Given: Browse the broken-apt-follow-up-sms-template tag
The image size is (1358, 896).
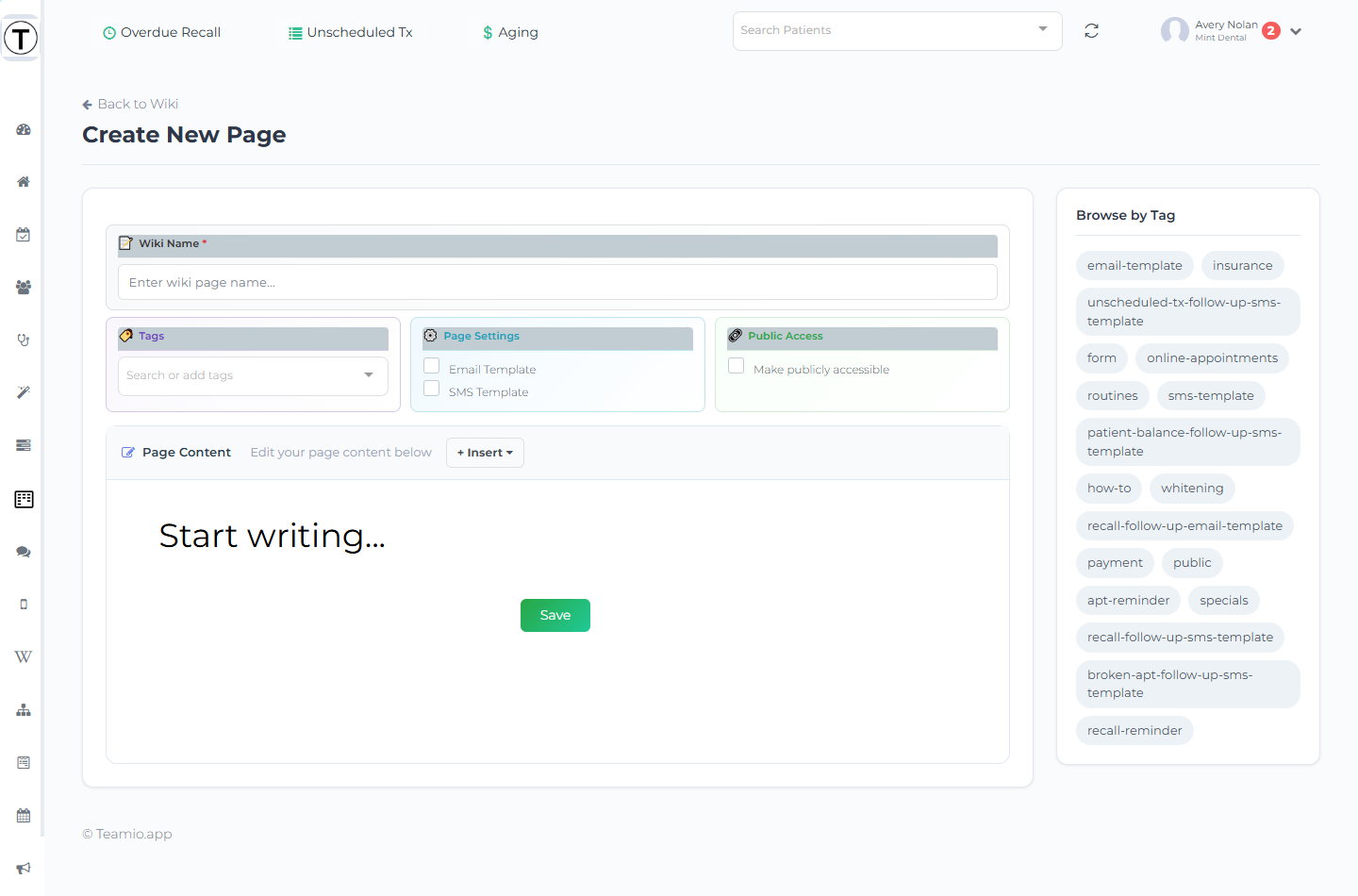Looking at the screenshot, I should tap(1188, 685).
